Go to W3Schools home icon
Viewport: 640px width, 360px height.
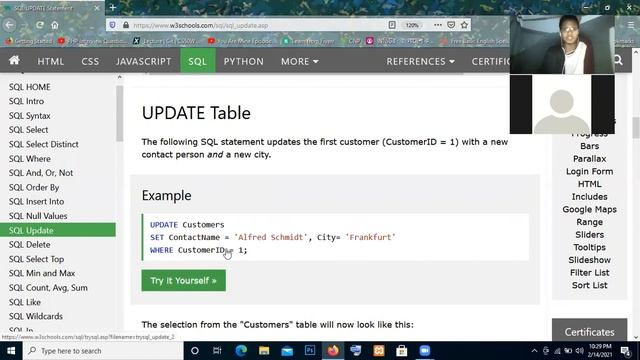tap(14, 61)
